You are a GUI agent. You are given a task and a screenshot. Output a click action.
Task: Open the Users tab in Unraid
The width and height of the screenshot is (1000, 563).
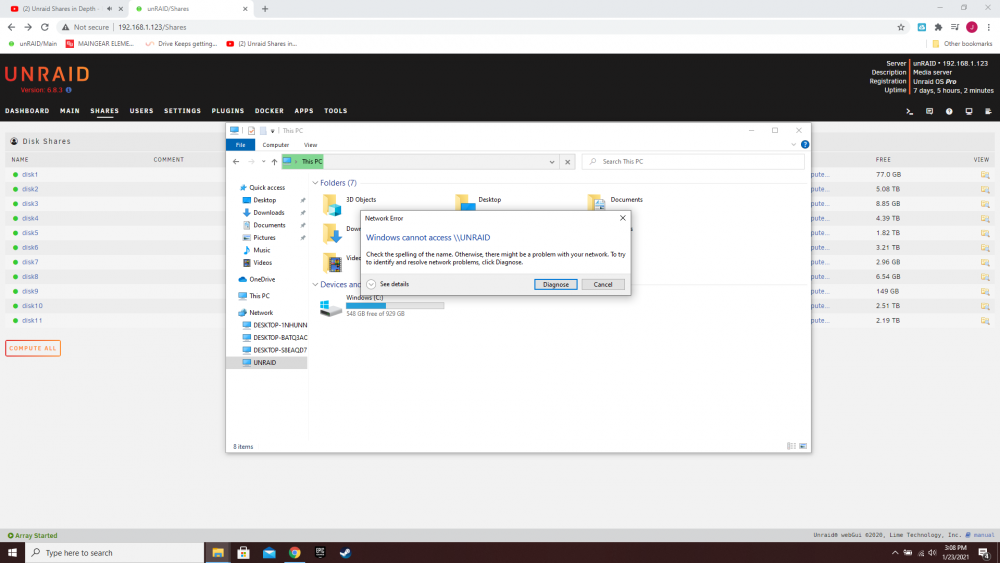point(142,111)
